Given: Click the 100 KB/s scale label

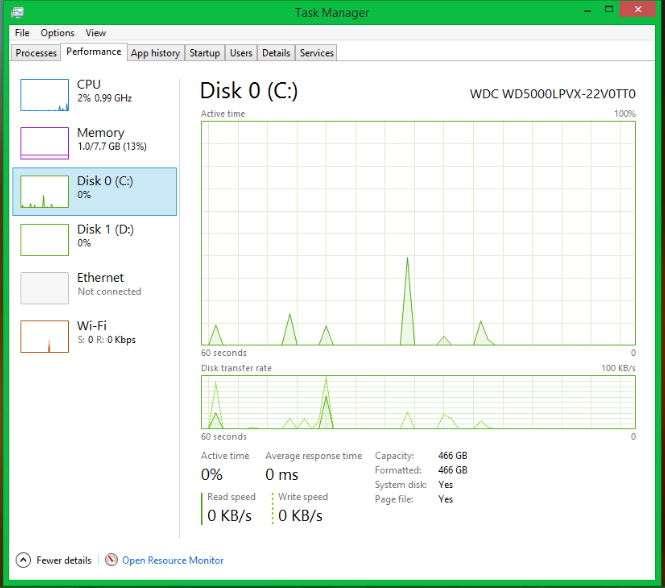Looking at the screenshot, I should pyautogui.click(x=618, y=368).
